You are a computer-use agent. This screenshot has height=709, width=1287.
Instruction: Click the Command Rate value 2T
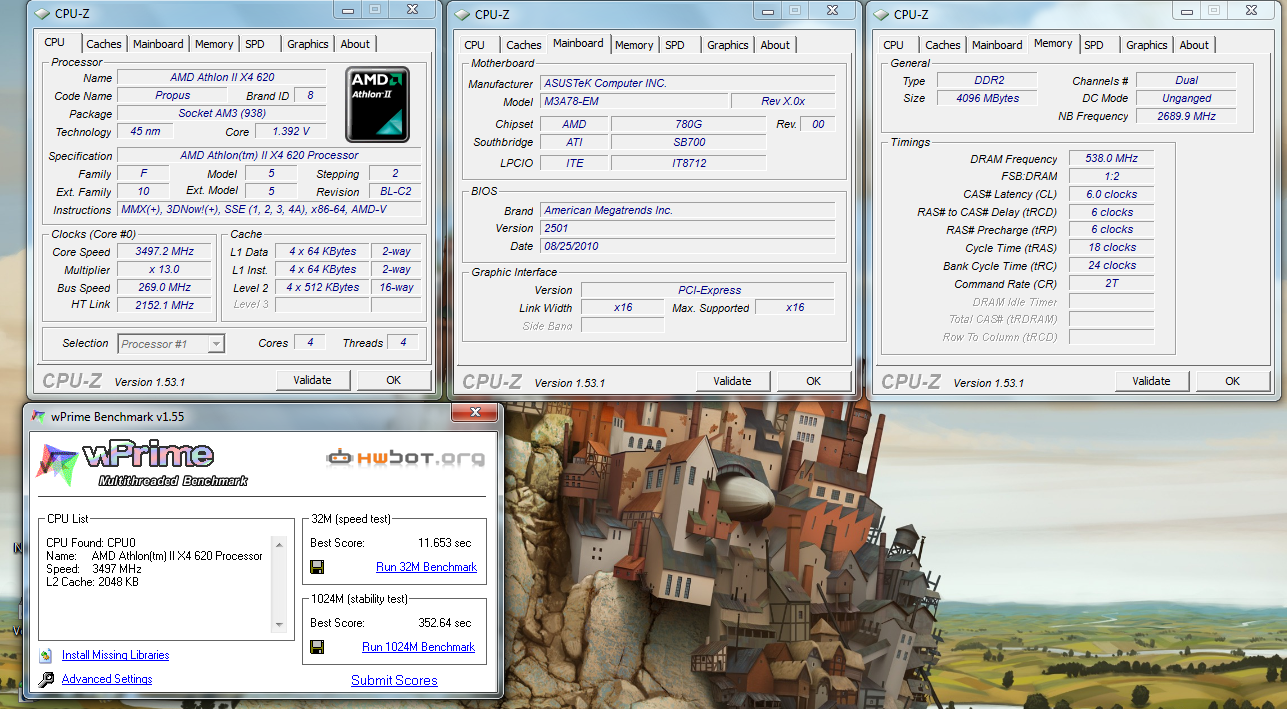click(1110, 284)
